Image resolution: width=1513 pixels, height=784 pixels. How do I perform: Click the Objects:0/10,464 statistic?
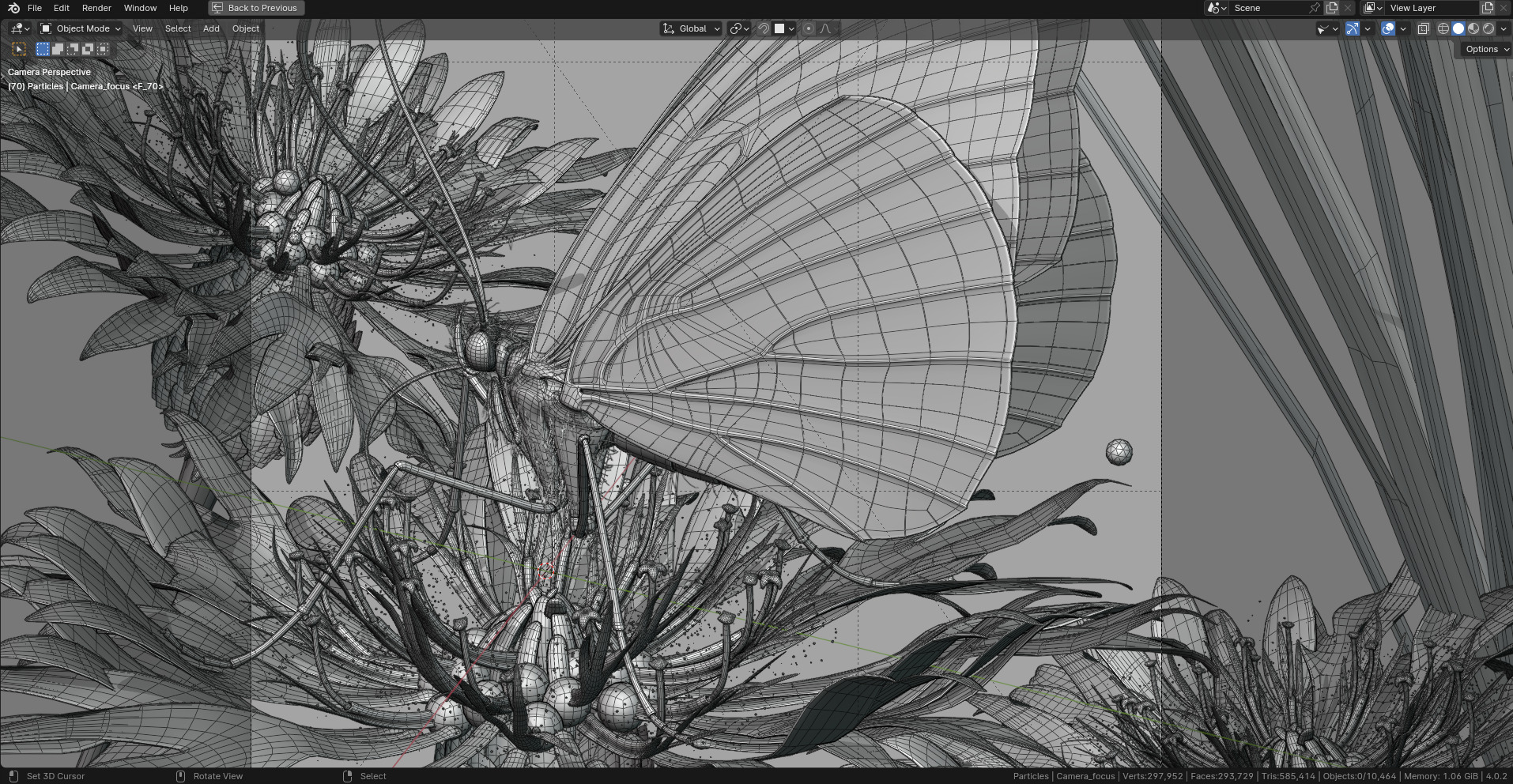(1360, 776)
